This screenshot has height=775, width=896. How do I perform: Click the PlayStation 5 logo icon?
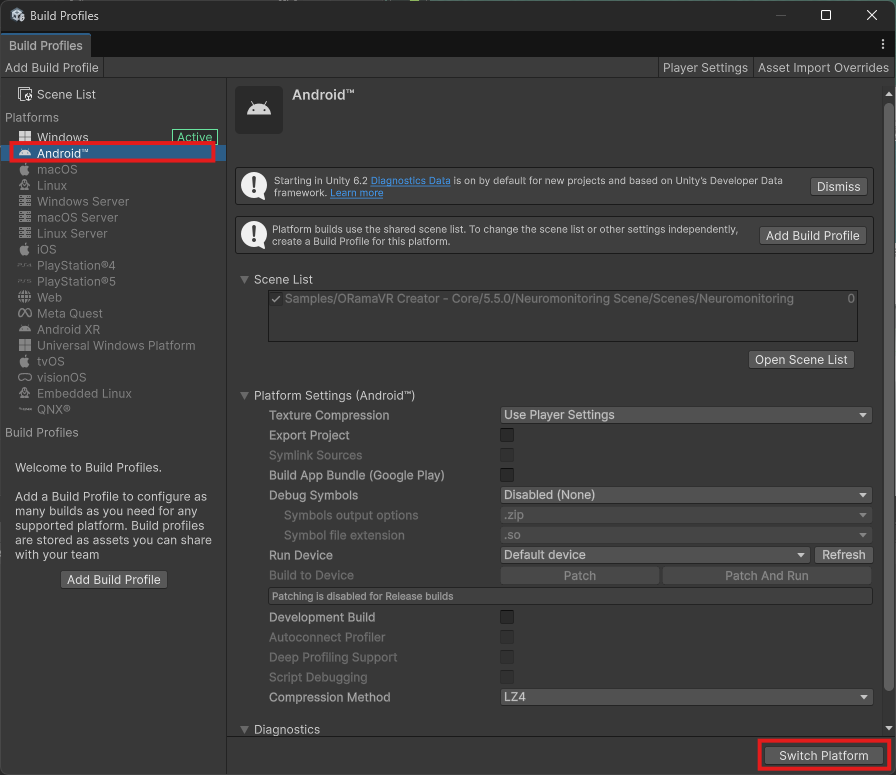[25, 281]
